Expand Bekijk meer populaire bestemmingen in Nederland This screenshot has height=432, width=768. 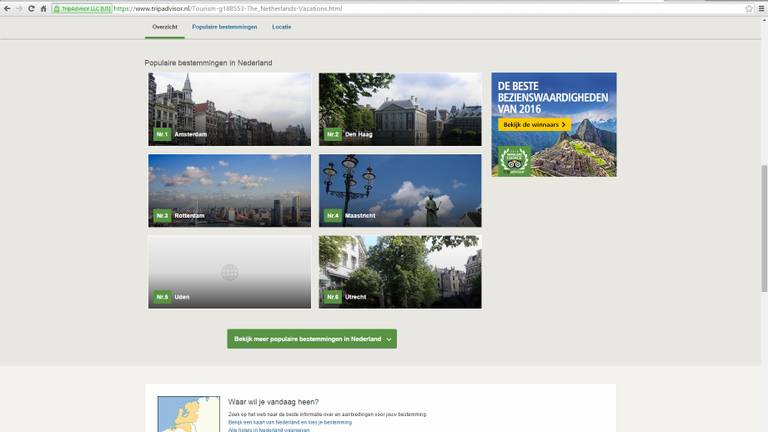pyautogui.click(x=312, y=339)
